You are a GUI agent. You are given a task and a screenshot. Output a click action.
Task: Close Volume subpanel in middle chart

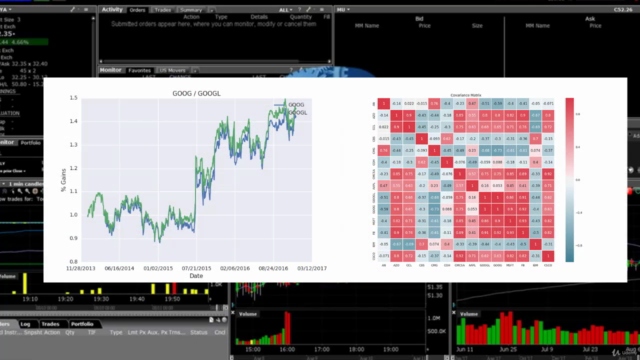233,313
